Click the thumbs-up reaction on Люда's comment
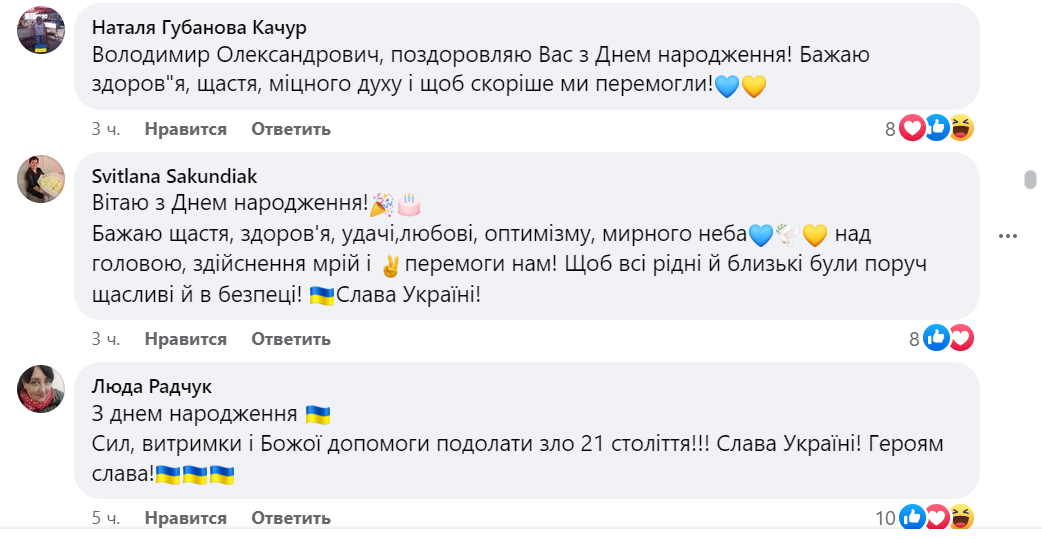This screenshot has width=1042, height=539. pos(912,517)
